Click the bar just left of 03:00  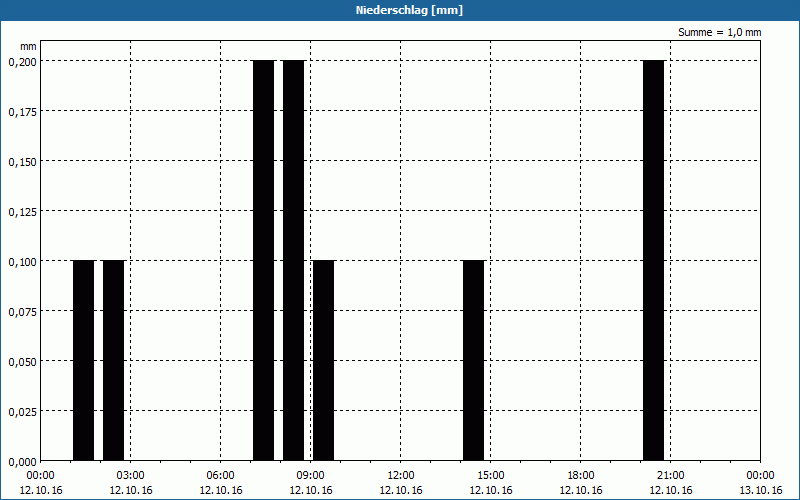[113, 360]
